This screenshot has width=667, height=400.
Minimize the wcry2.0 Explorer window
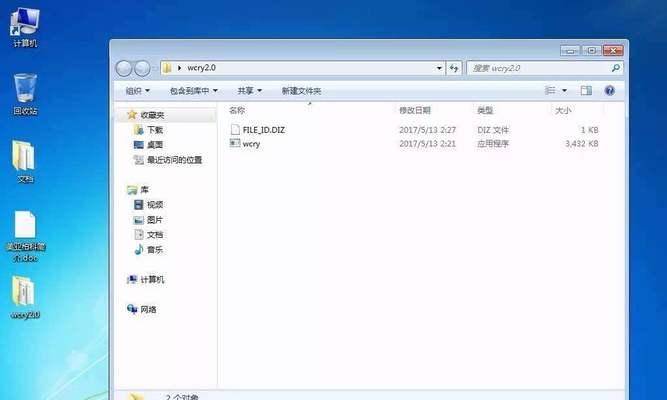click(570, 50)
